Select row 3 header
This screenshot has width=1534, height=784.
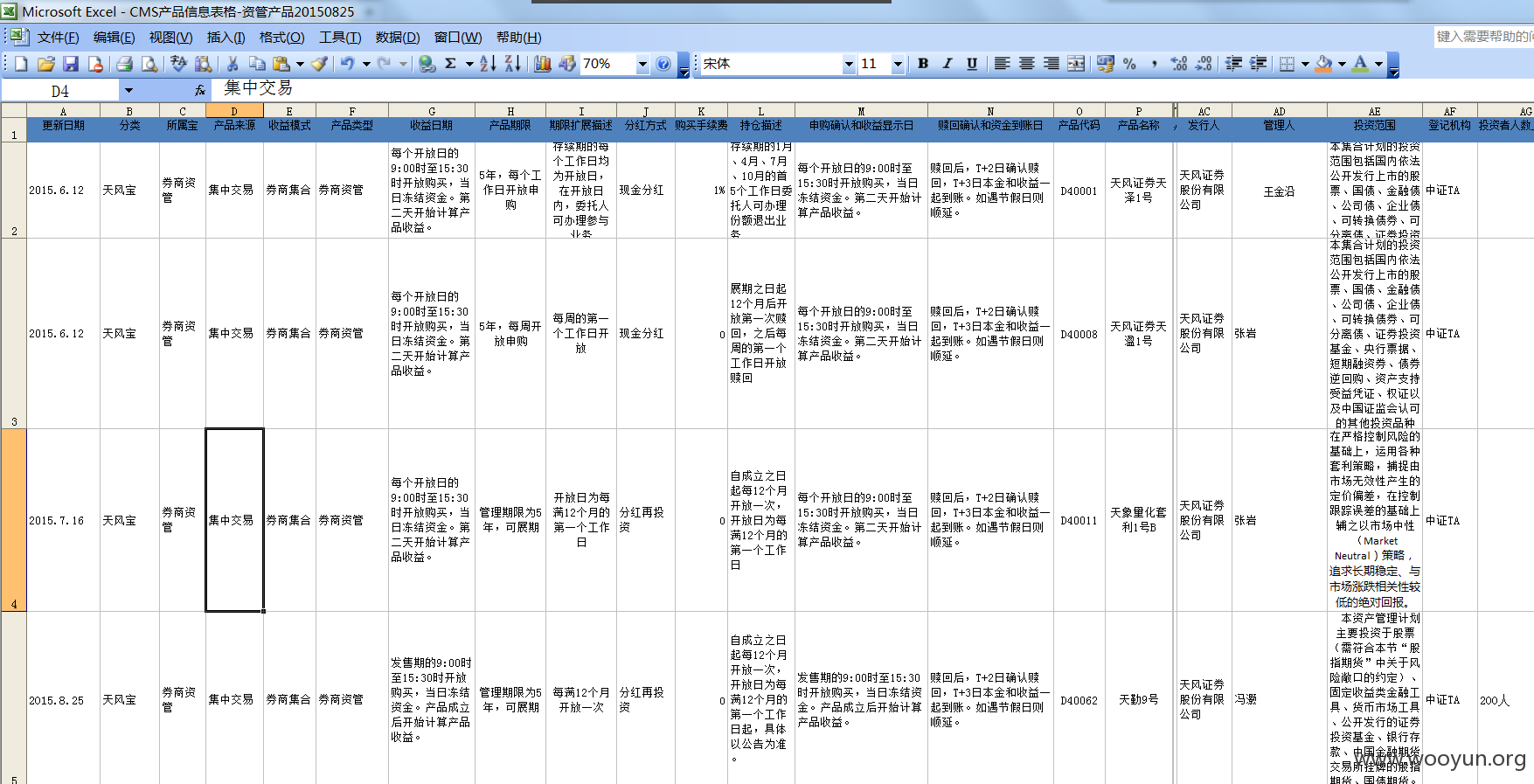pyautogui.click(x=14, y=333)
